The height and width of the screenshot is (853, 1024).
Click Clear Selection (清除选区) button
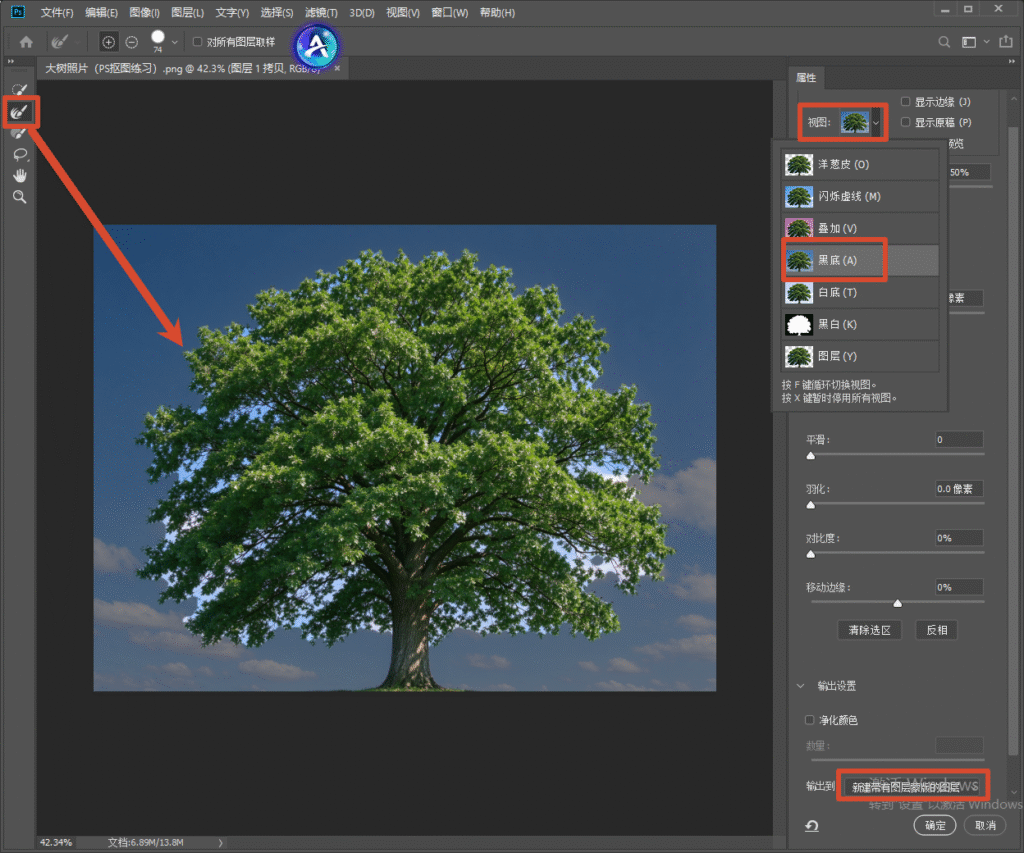(x=869, y=630)
